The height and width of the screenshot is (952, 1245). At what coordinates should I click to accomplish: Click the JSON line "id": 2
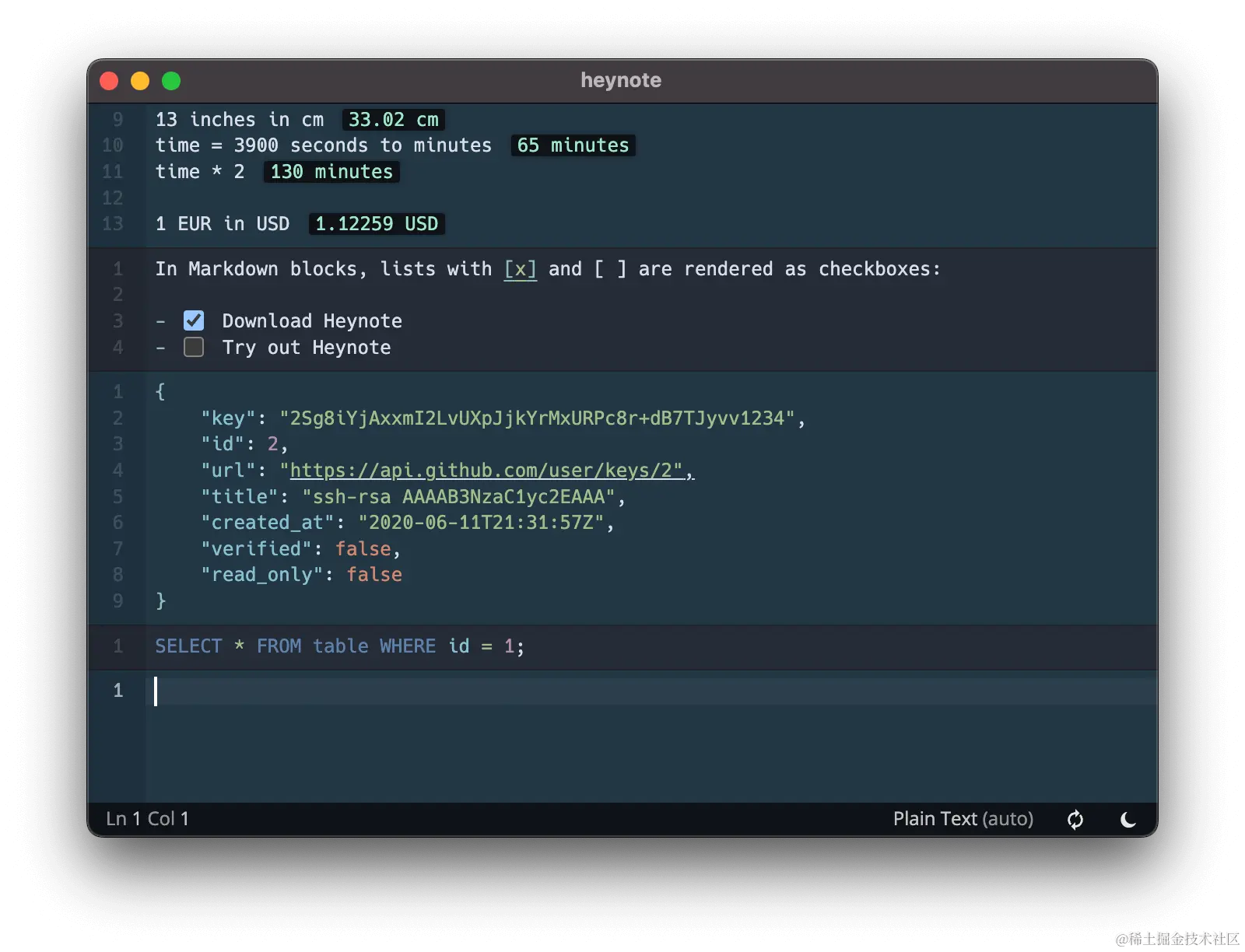[244, 444]
